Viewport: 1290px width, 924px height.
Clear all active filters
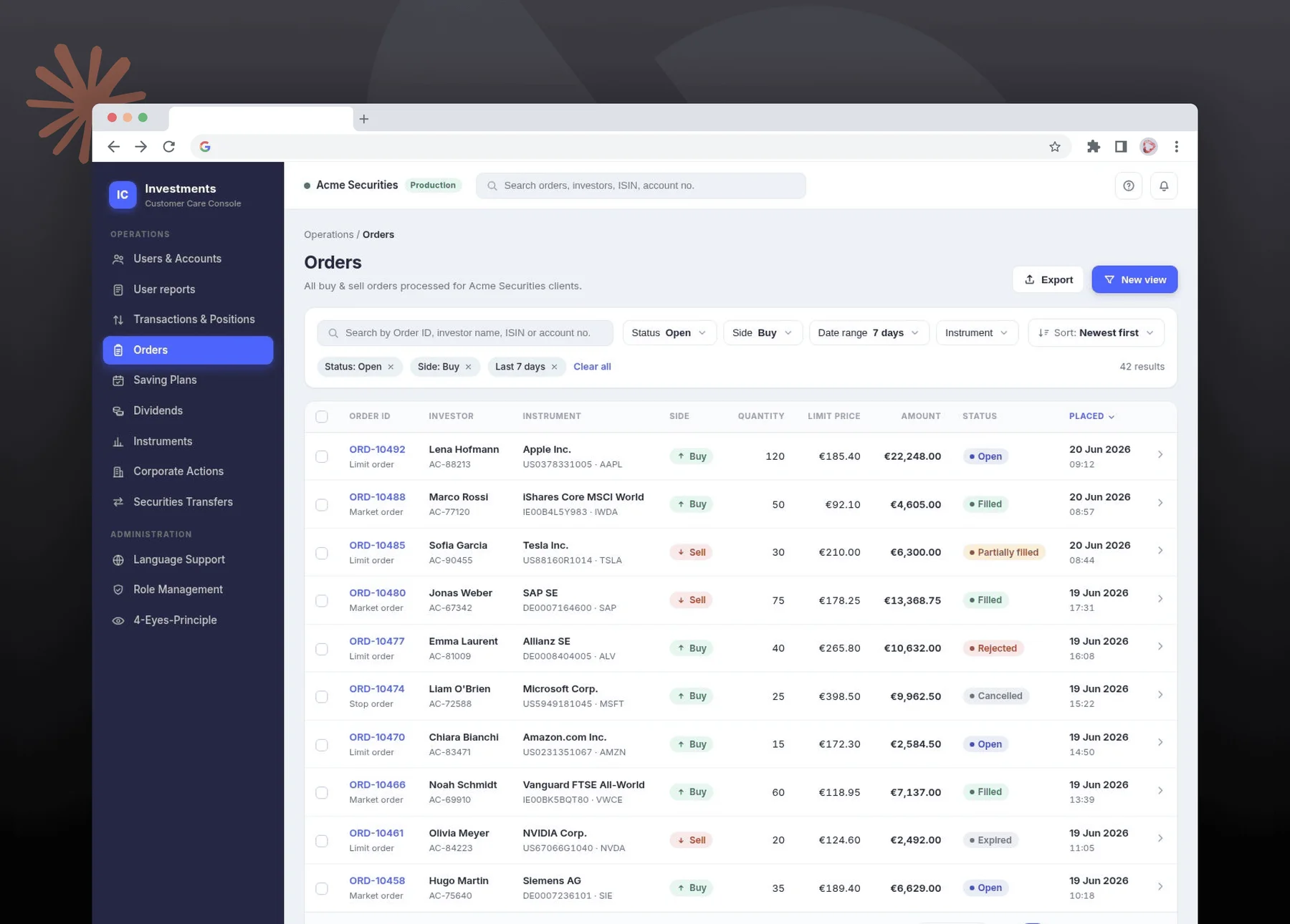click(592, 367)
